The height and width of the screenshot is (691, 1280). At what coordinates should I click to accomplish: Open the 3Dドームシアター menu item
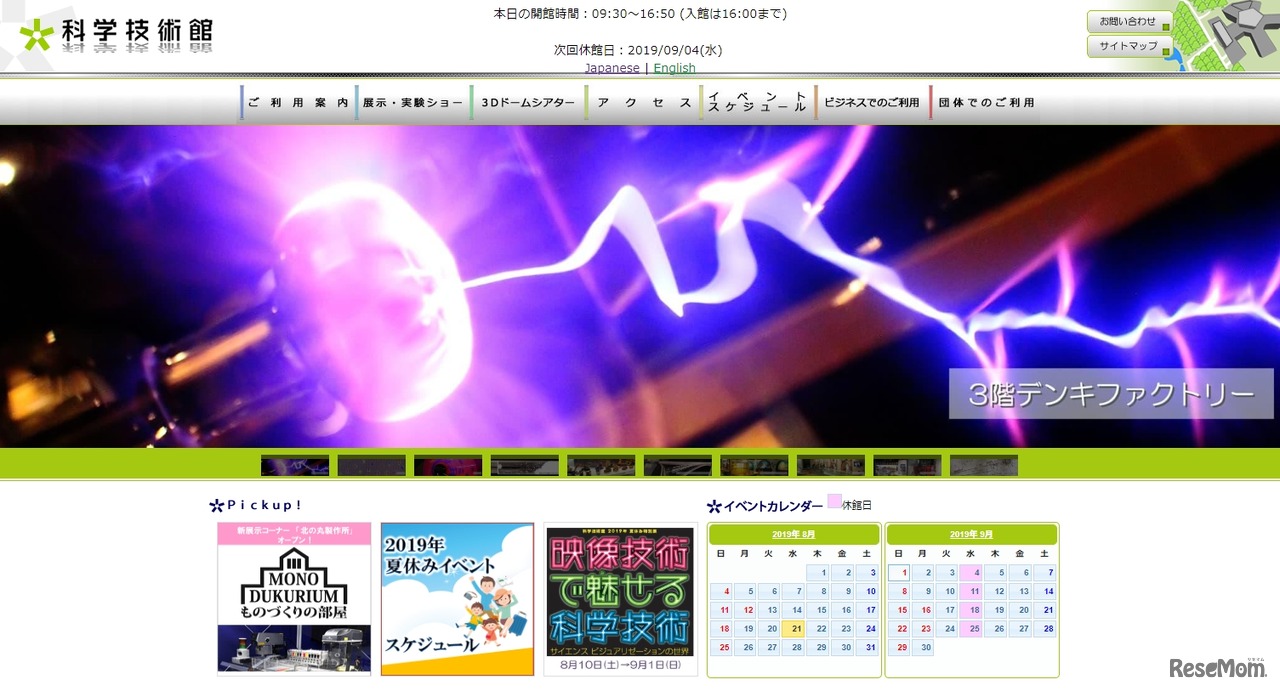click(527, 102)
